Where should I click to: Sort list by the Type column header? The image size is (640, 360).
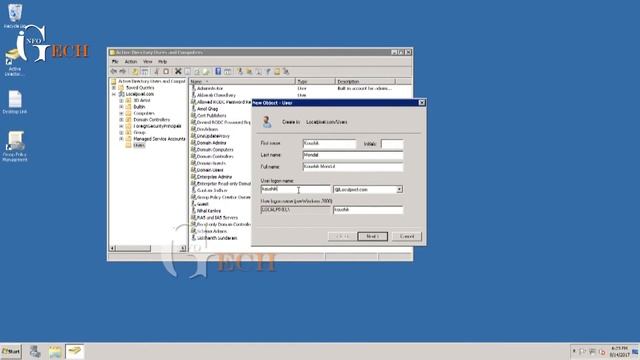point(315,81)
